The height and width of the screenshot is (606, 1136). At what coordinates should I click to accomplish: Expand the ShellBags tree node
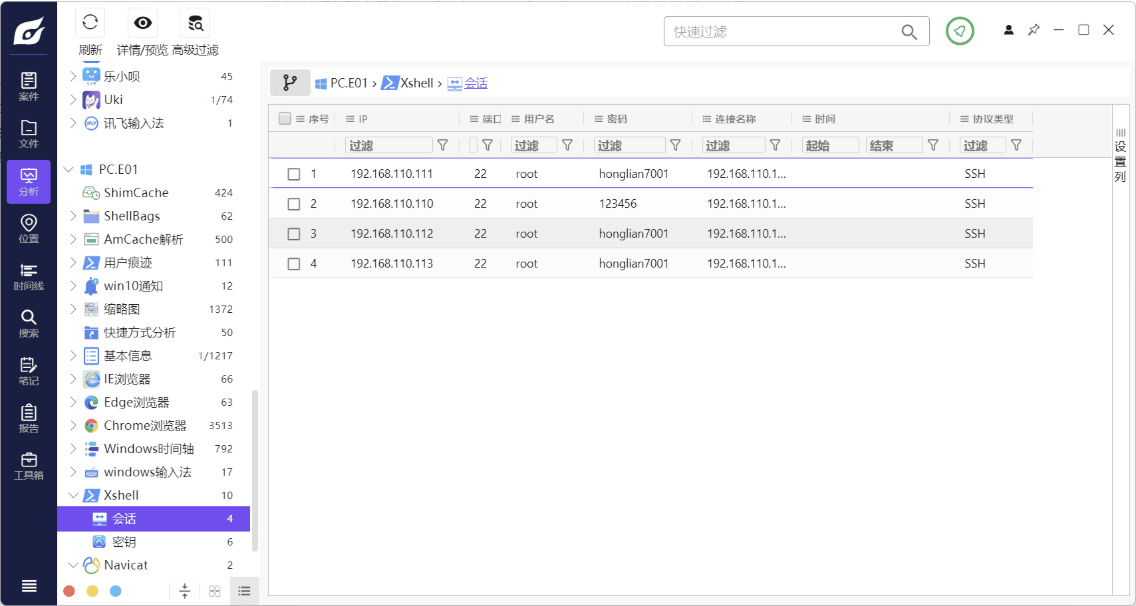[x=73, y=216]
